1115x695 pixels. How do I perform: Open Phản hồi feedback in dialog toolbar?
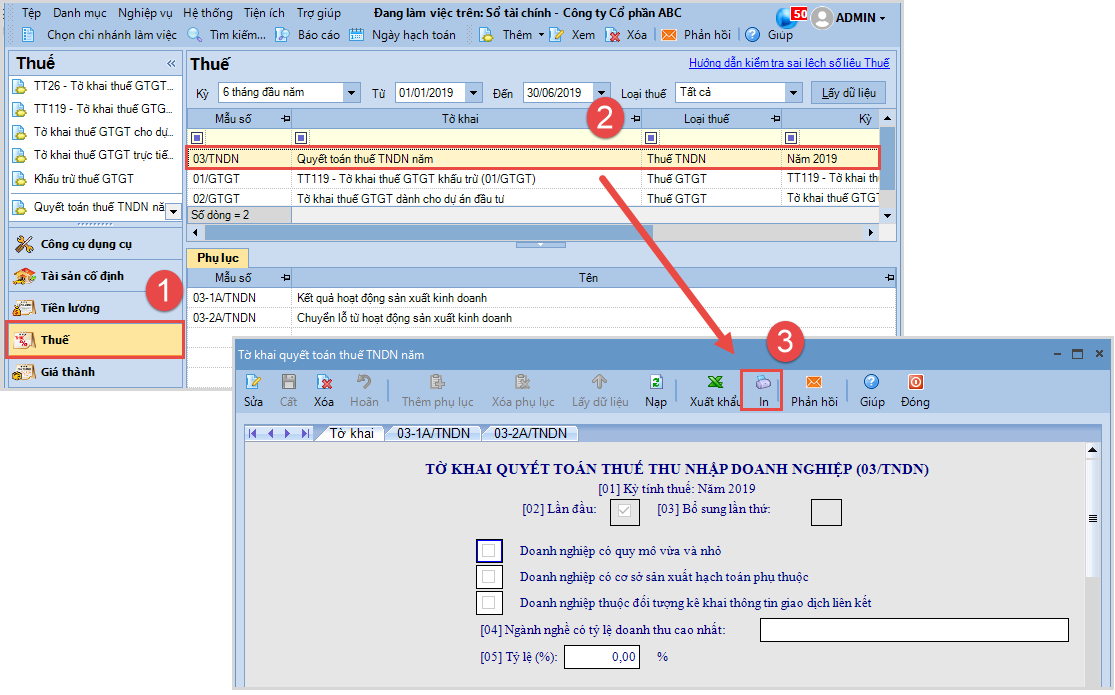pos(813,389)
